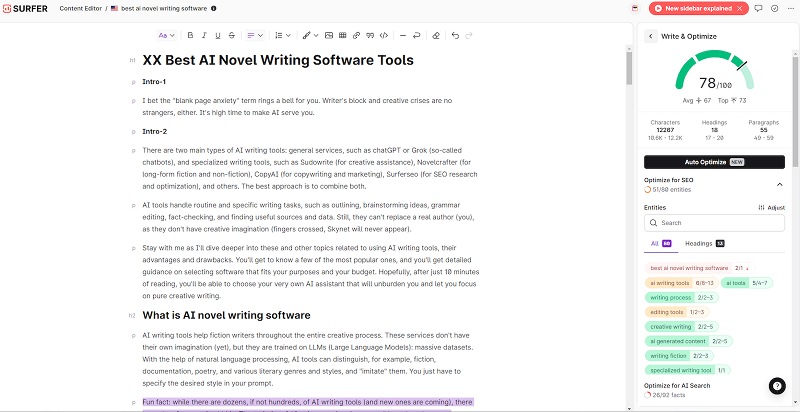Open the Content Editor breadcrumb
The height and width of the screenshot is (412, 800).
pyautogui.click(x=80, y=9)
